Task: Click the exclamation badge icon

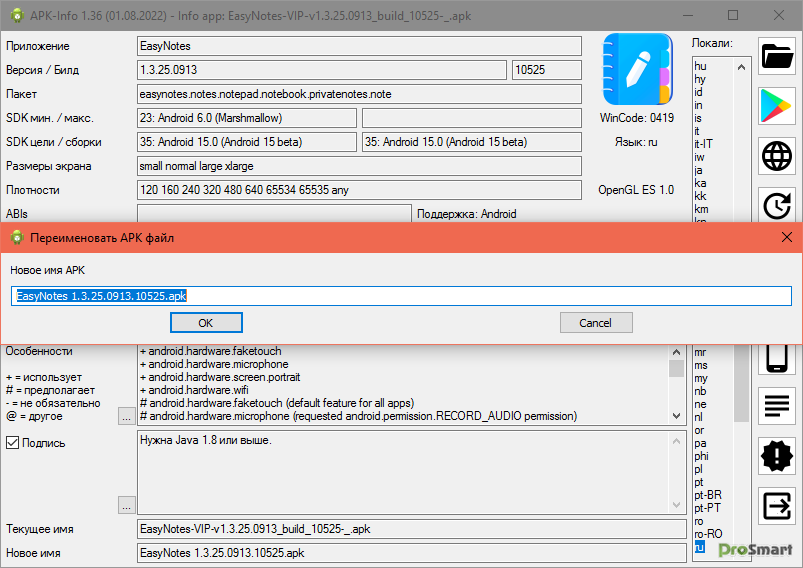Action: [777, 456]
